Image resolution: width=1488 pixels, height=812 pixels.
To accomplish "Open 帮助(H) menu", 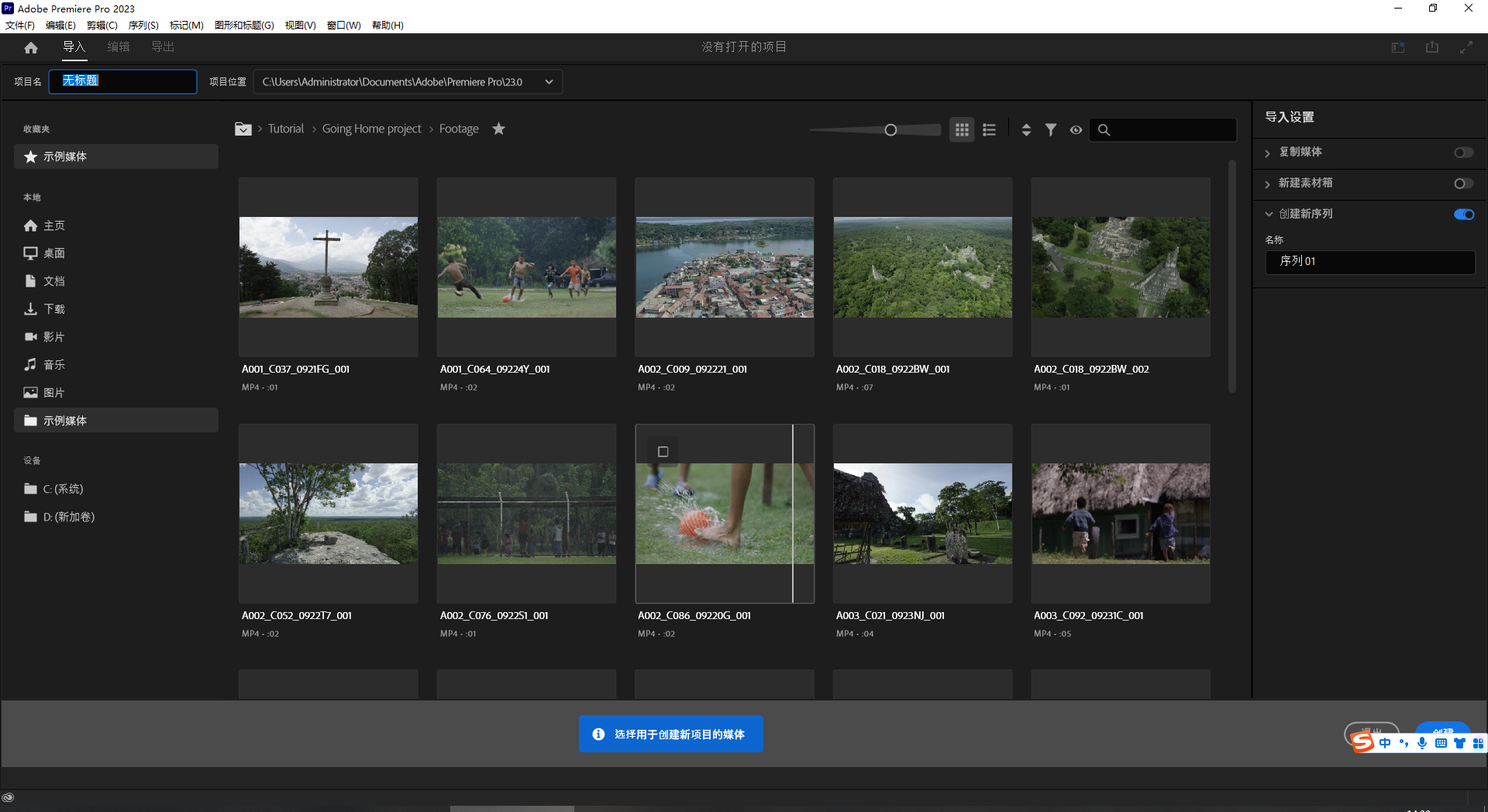I will tap(387, 26).
